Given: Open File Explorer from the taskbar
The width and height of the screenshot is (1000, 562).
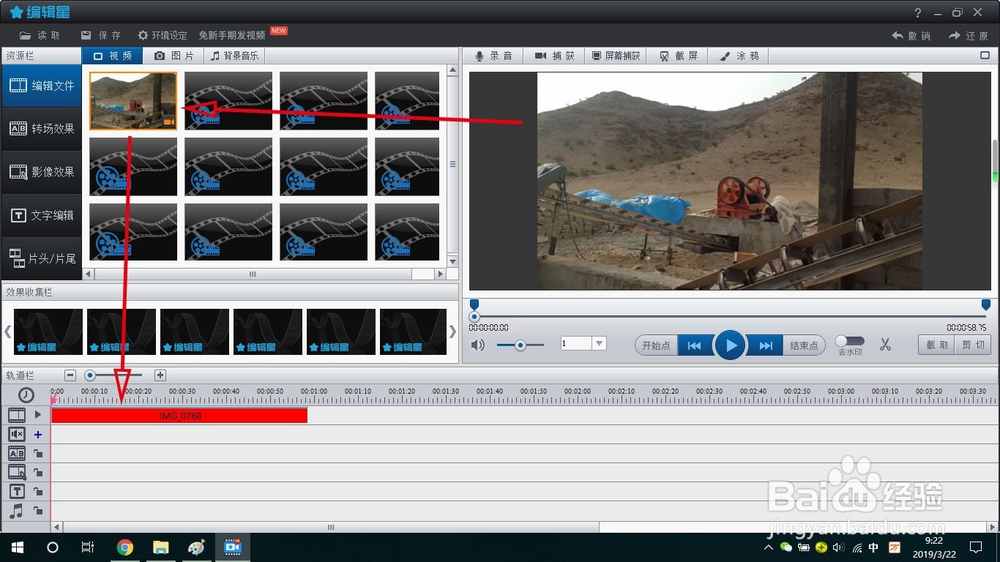Looking at the screenshot, I should point(160,547).
